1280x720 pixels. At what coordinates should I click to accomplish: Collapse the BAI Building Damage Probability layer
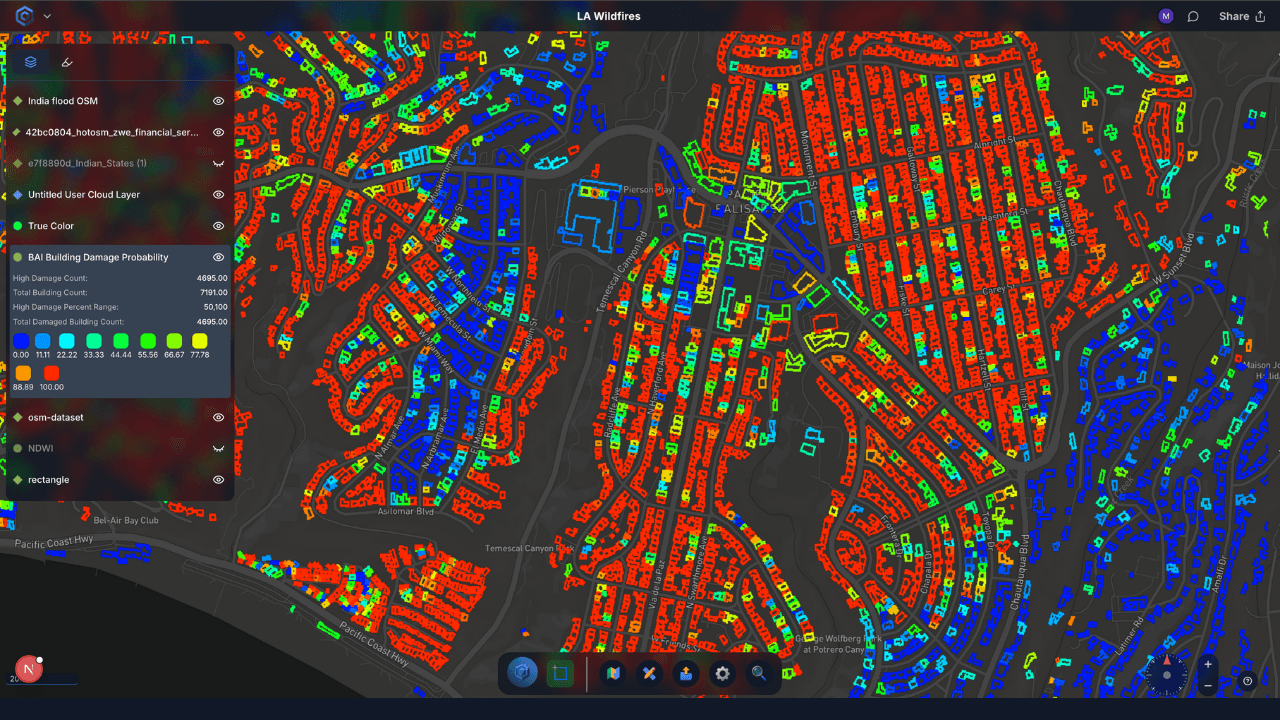coord(98,257)
